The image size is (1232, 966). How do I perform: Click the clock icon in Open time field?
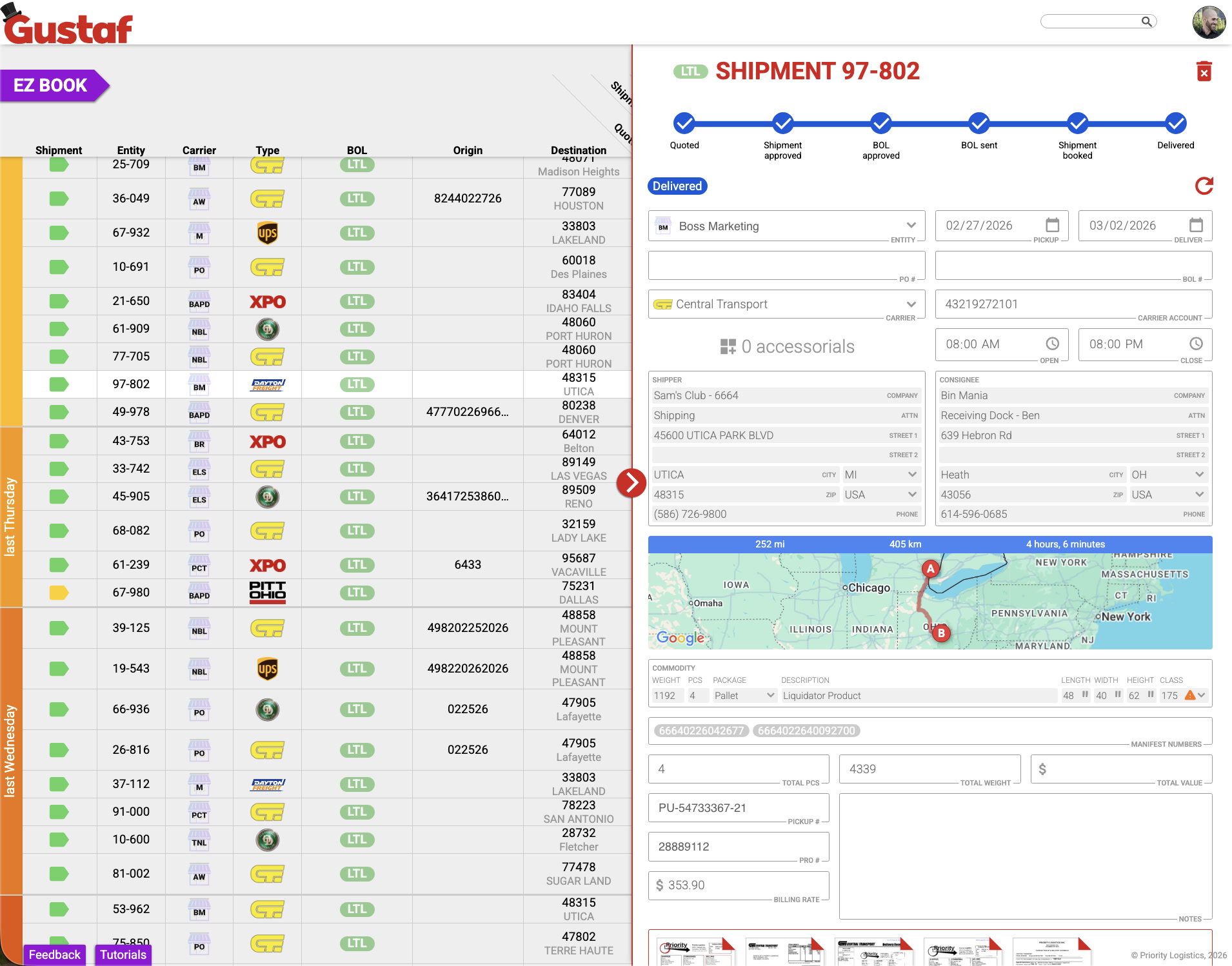pos(1052,344)
